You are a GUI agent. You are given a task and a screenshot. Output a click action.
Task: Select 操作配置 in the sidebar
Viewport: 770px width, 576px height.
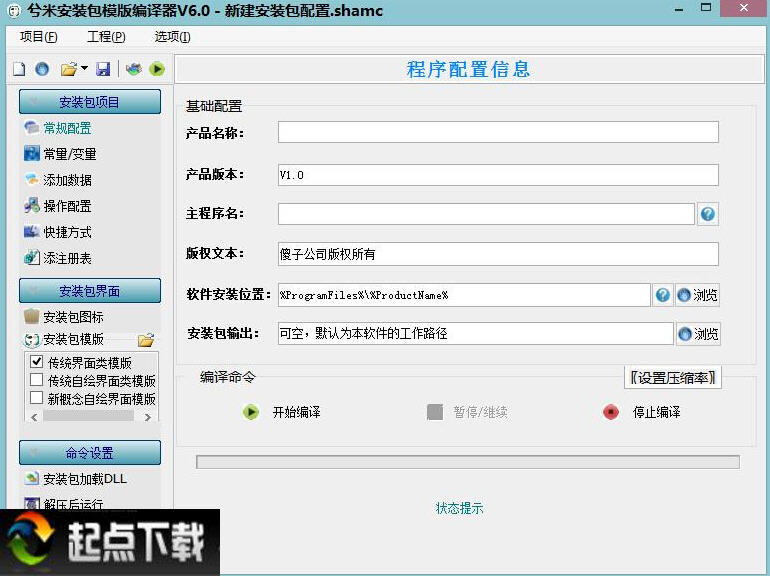coord(58,206)
